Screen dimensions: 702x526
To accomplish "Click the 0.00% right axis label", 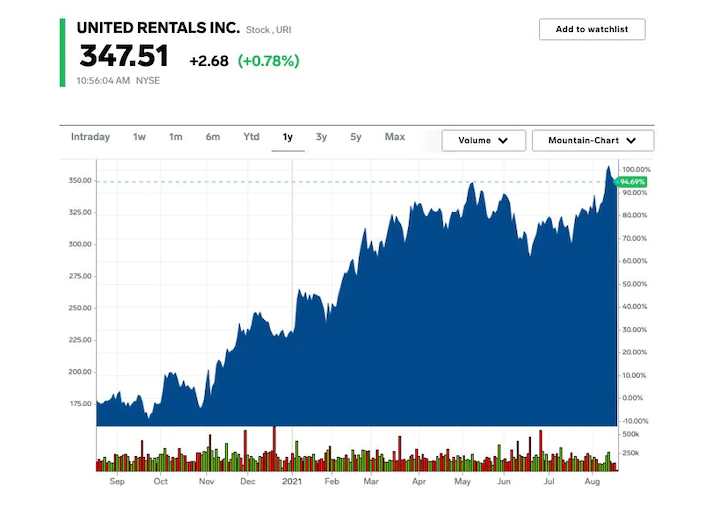I will [x=633, y=398].
